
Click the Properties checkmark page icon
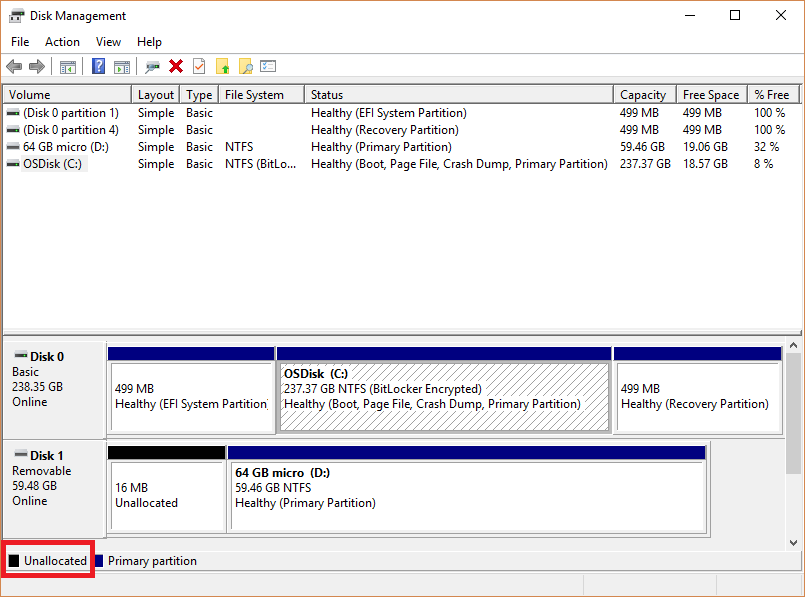point(199,66)
